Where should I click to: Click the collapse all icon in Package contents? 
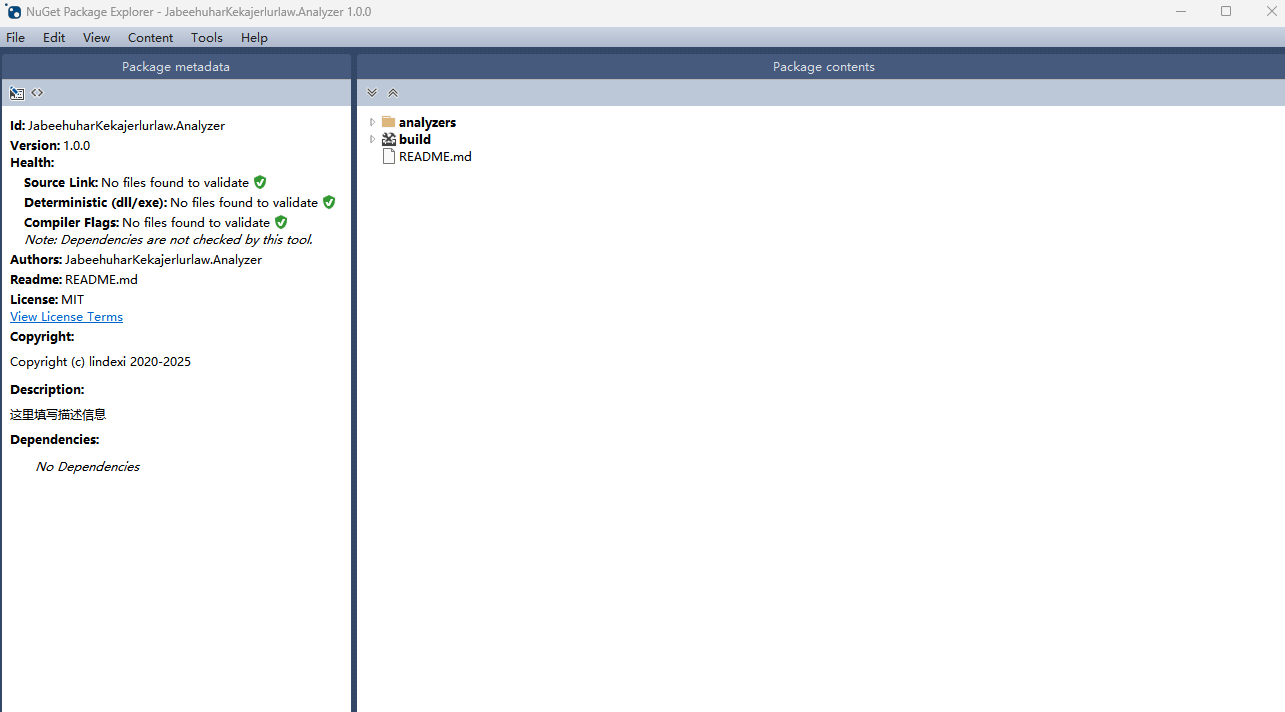pos(393,93)
